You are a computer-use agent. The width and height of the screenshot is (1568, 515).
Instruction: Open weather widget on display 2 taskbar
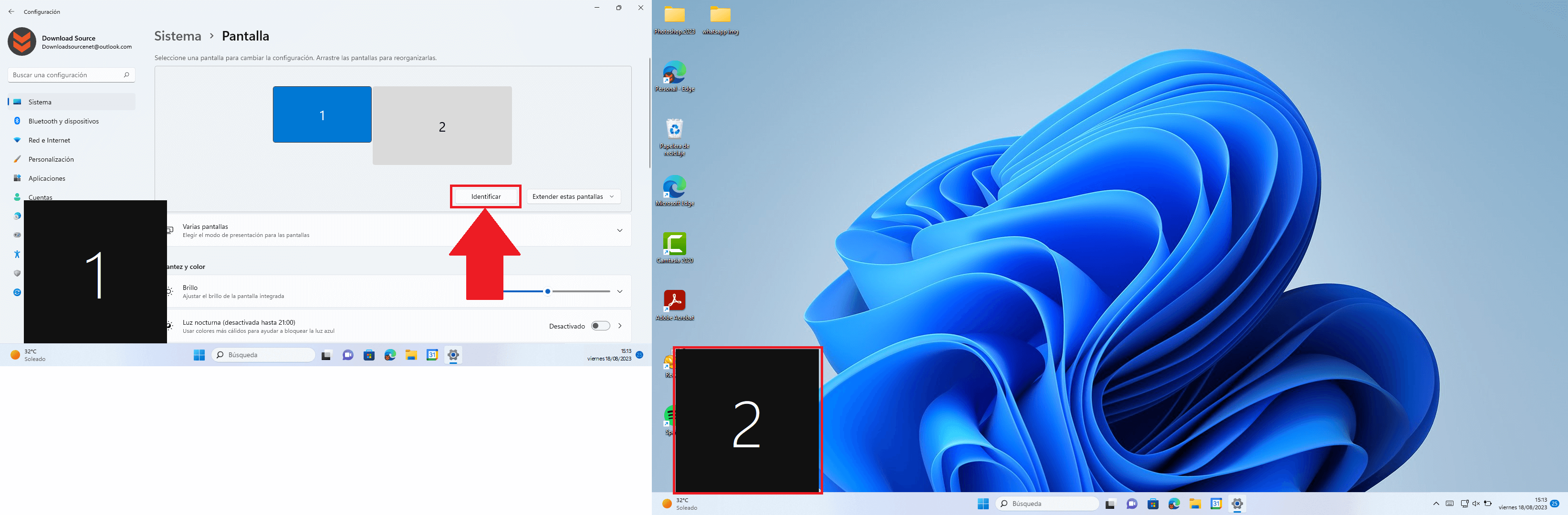pos(680,504)
